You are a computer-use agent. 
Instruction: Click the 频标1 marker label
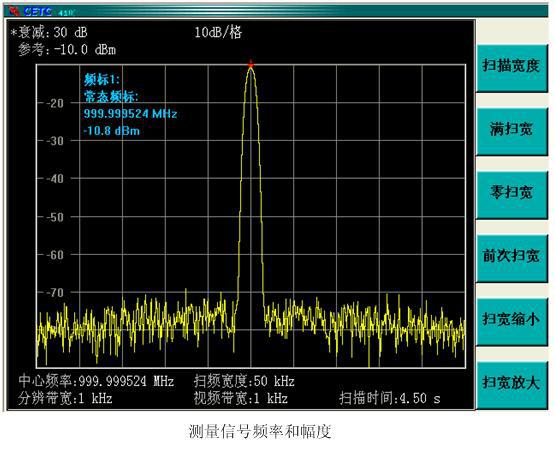click(x=102, y=80)
